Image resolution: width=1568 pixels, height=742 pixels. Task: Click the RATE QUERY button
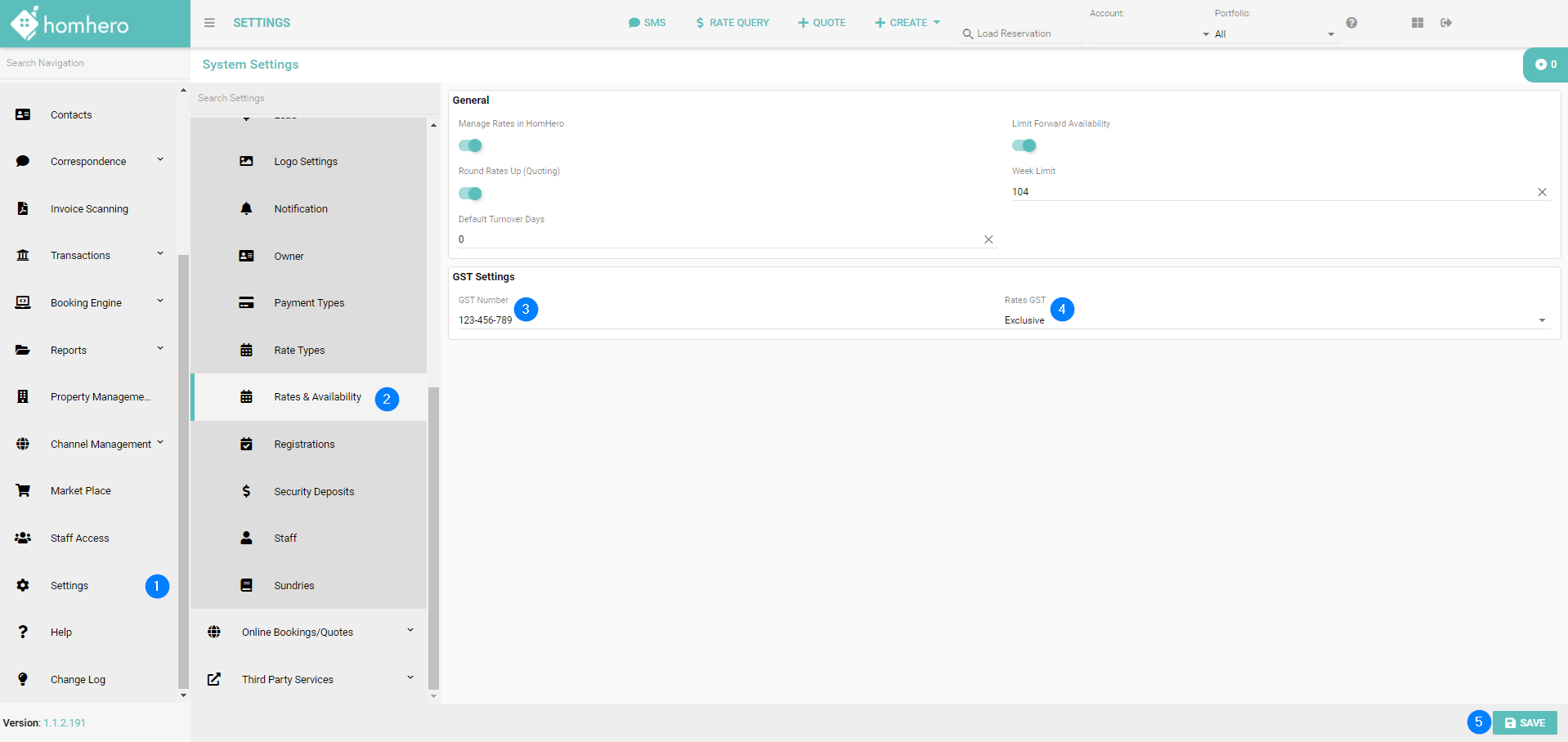coord(732,23)
